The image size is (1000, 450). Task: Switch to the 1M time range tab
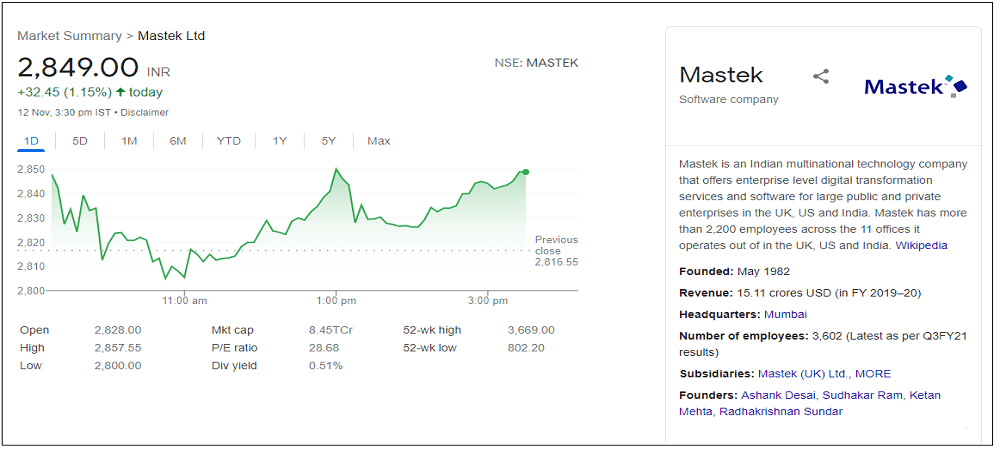pos(129,141)
